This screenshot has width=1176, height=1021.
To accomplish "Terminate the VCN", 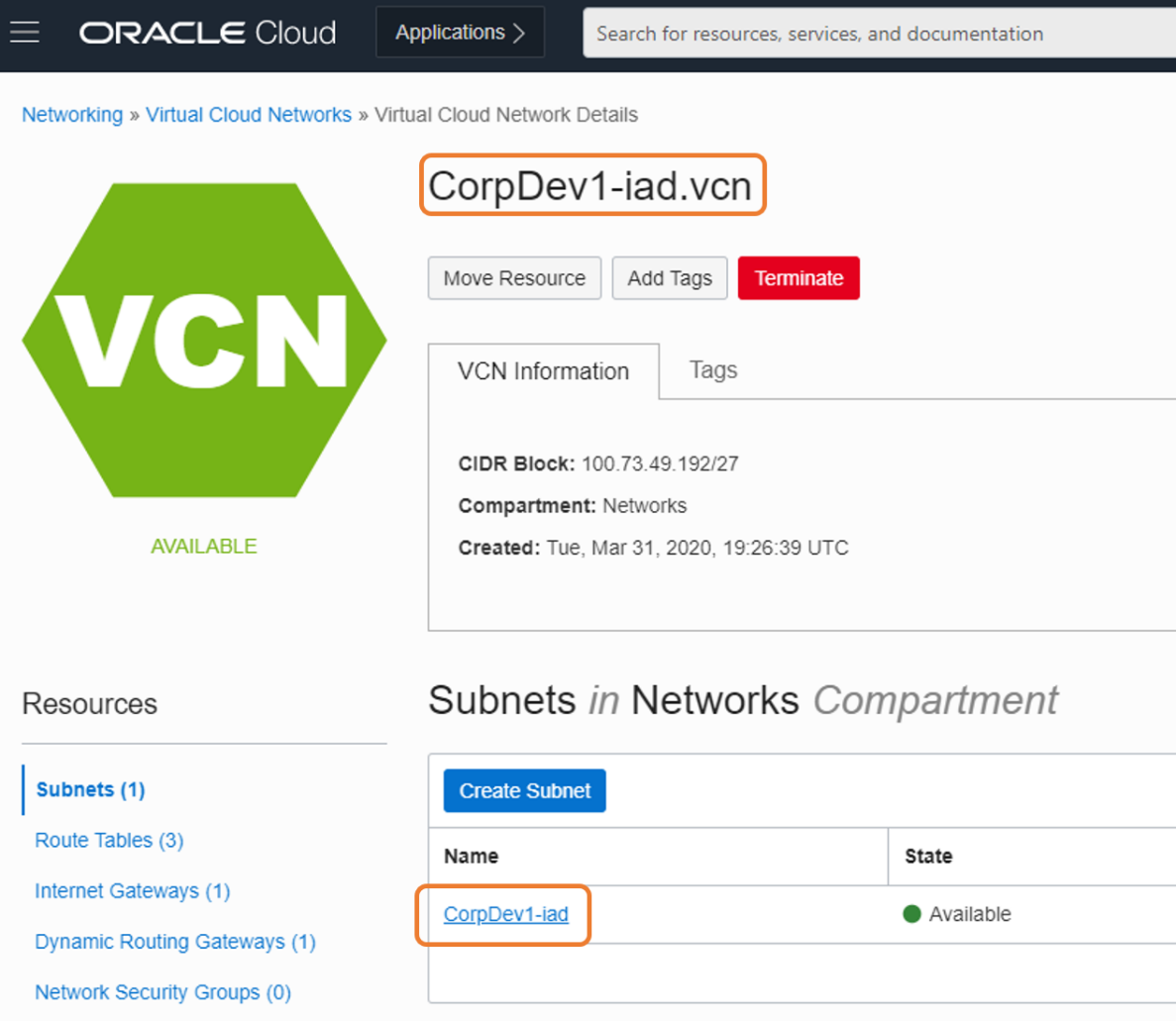I will click(x=799, y=278).
